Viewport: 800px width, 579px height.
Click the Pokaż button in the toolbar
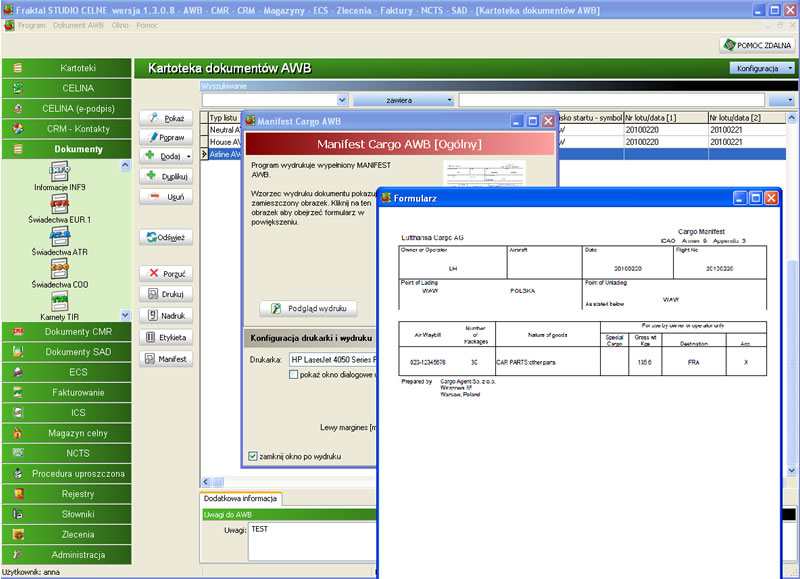[166, 118]
